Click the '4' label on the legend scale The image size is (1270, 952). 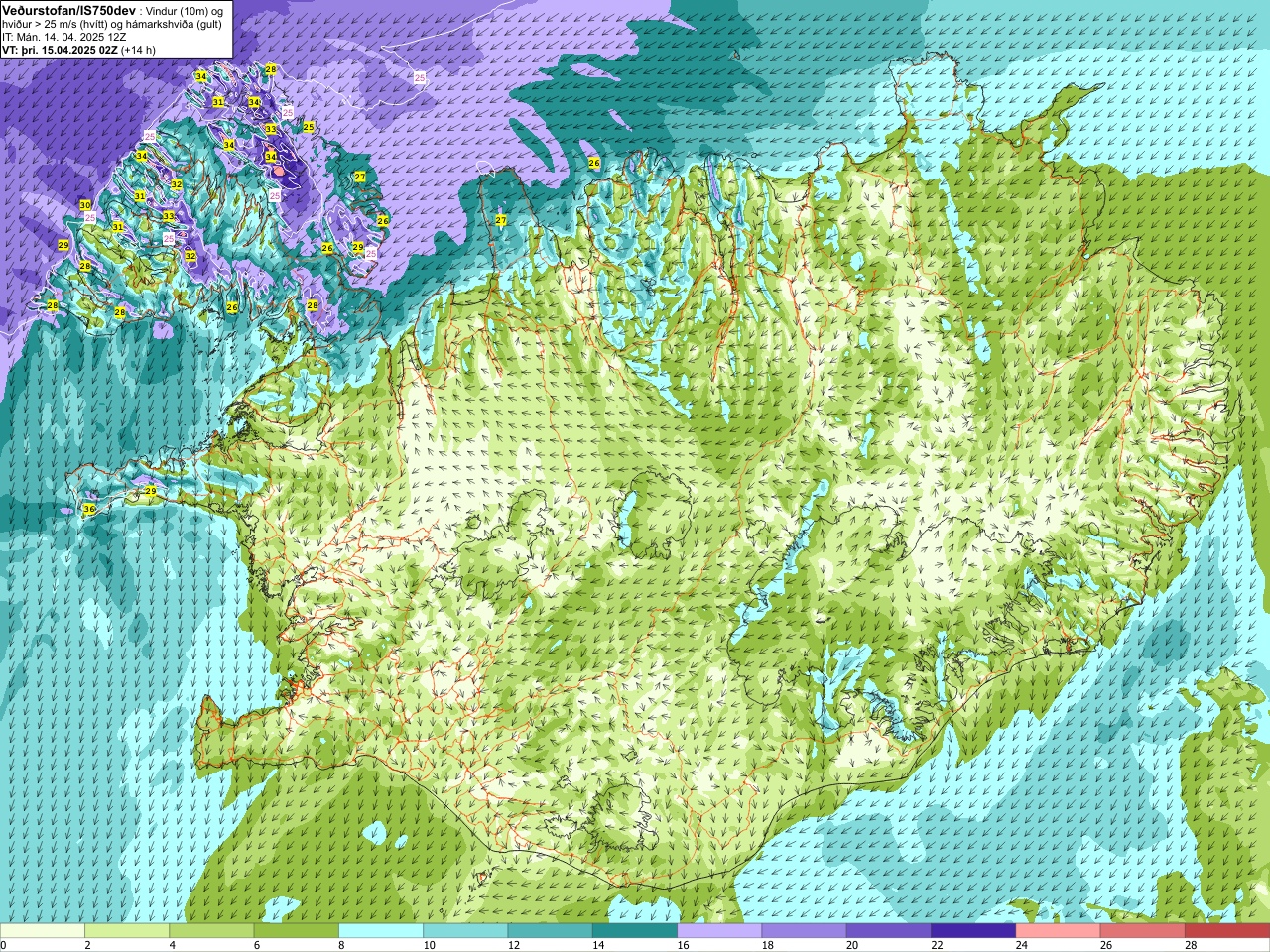[x=172, y=945]
